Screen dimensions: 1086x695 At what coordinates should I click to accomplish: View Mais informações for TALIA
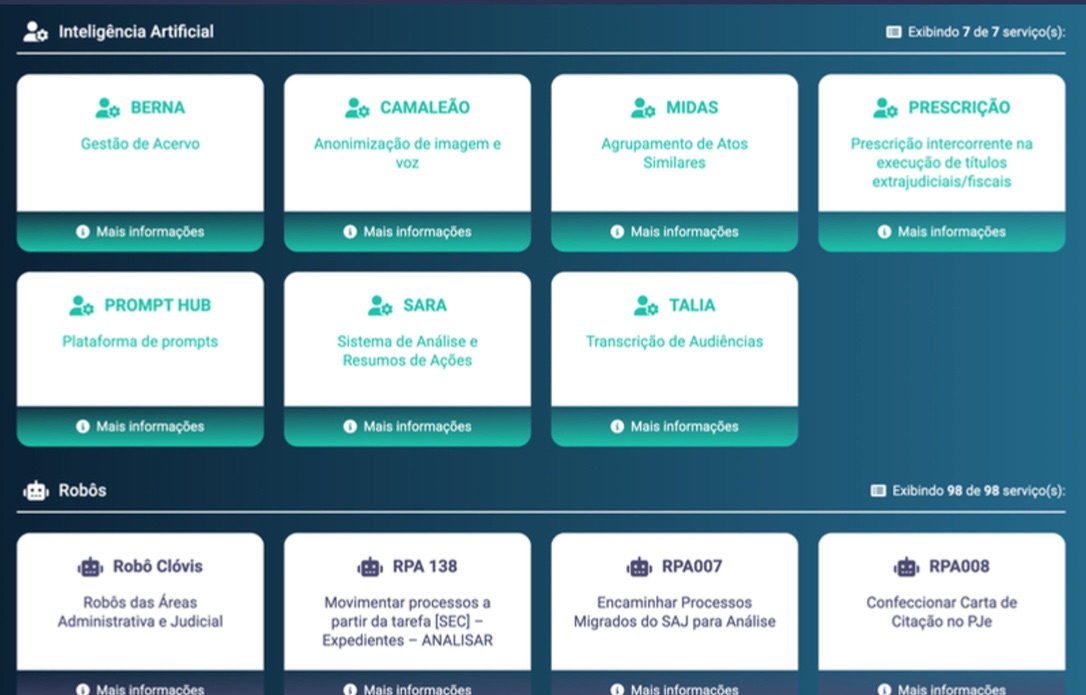675,426
